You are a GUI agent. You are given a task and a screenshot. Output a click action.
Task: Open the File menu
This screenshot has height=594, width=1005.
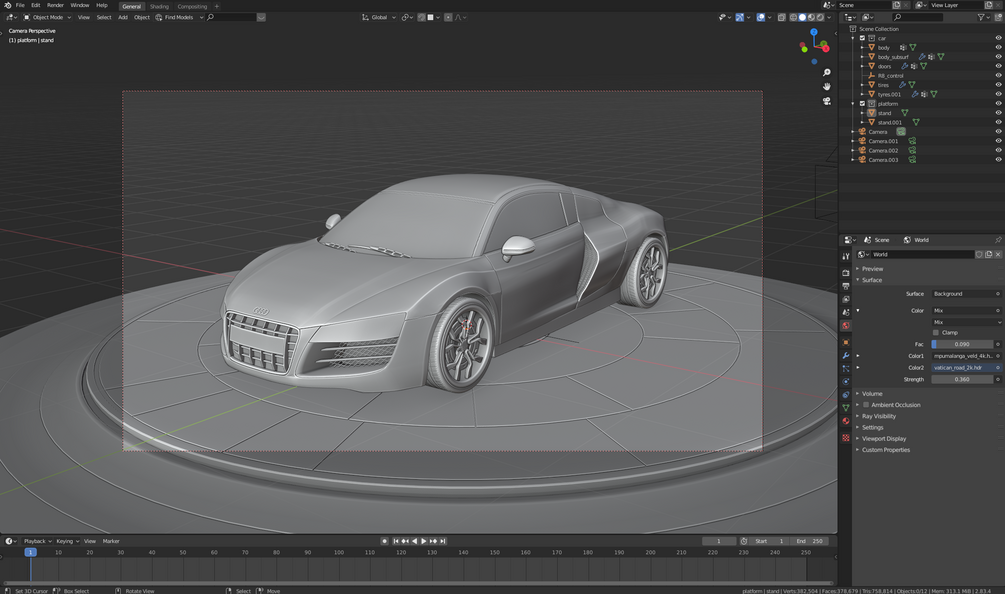tap(20, 5)
